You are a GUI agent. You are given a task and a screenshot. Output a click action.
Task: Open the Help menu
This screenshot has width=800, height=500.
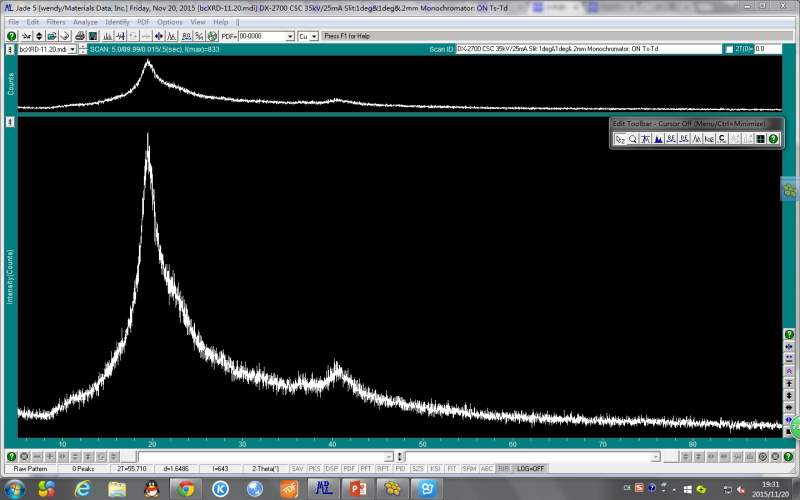tap(220, 22)
